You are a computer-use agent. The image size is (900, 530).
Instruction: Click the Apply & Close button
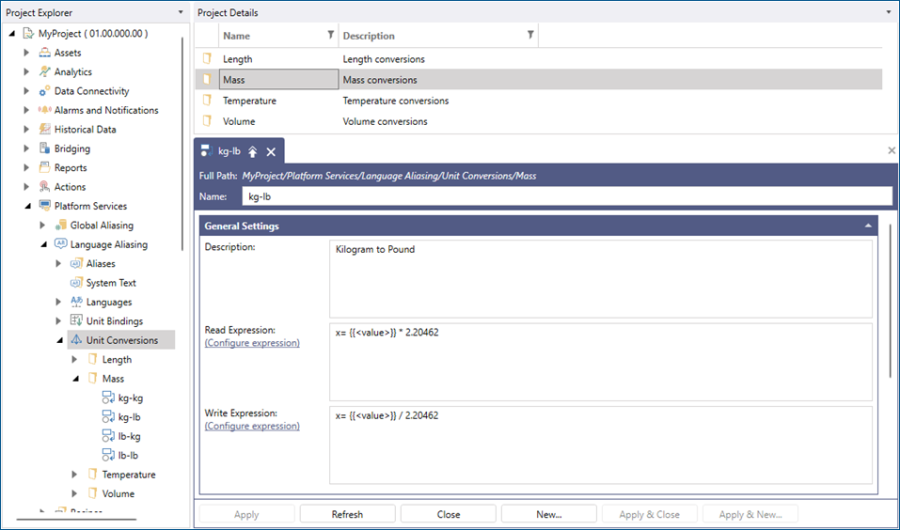pyautogui.click(x=649, y=514)
